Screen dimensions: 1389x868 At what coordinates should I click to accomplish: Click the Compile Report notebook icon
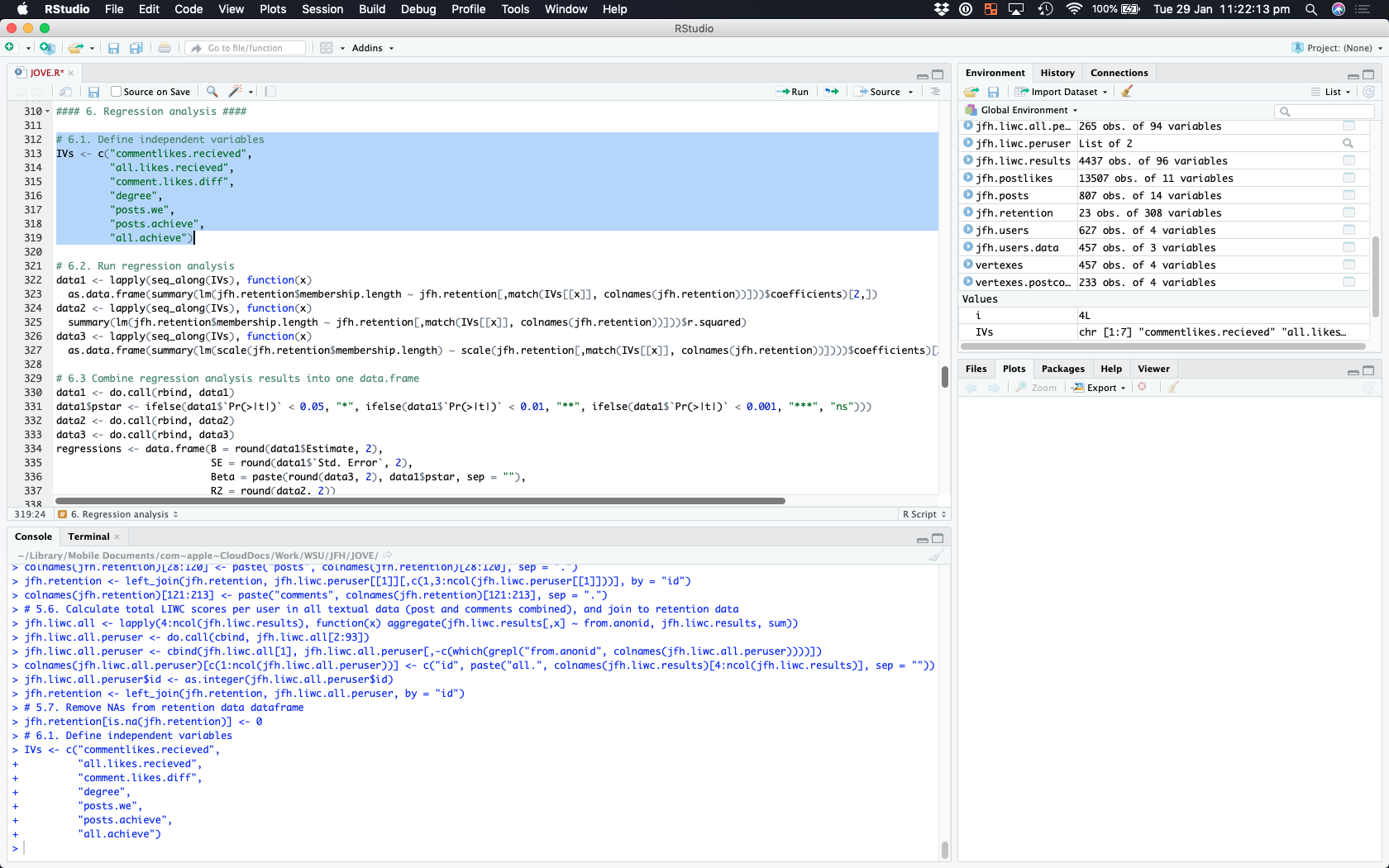pos(270,92)
